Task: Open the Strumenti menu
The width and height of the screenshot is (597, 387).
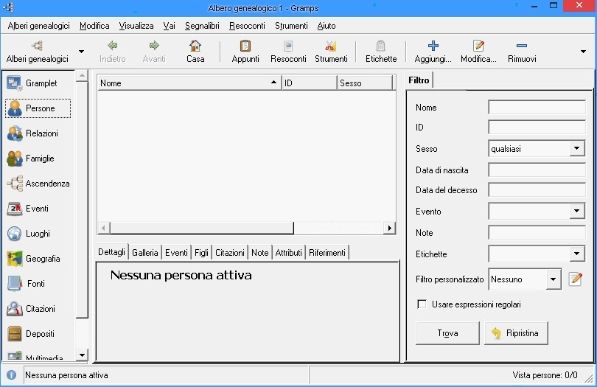Action: [x=291, y=26]
